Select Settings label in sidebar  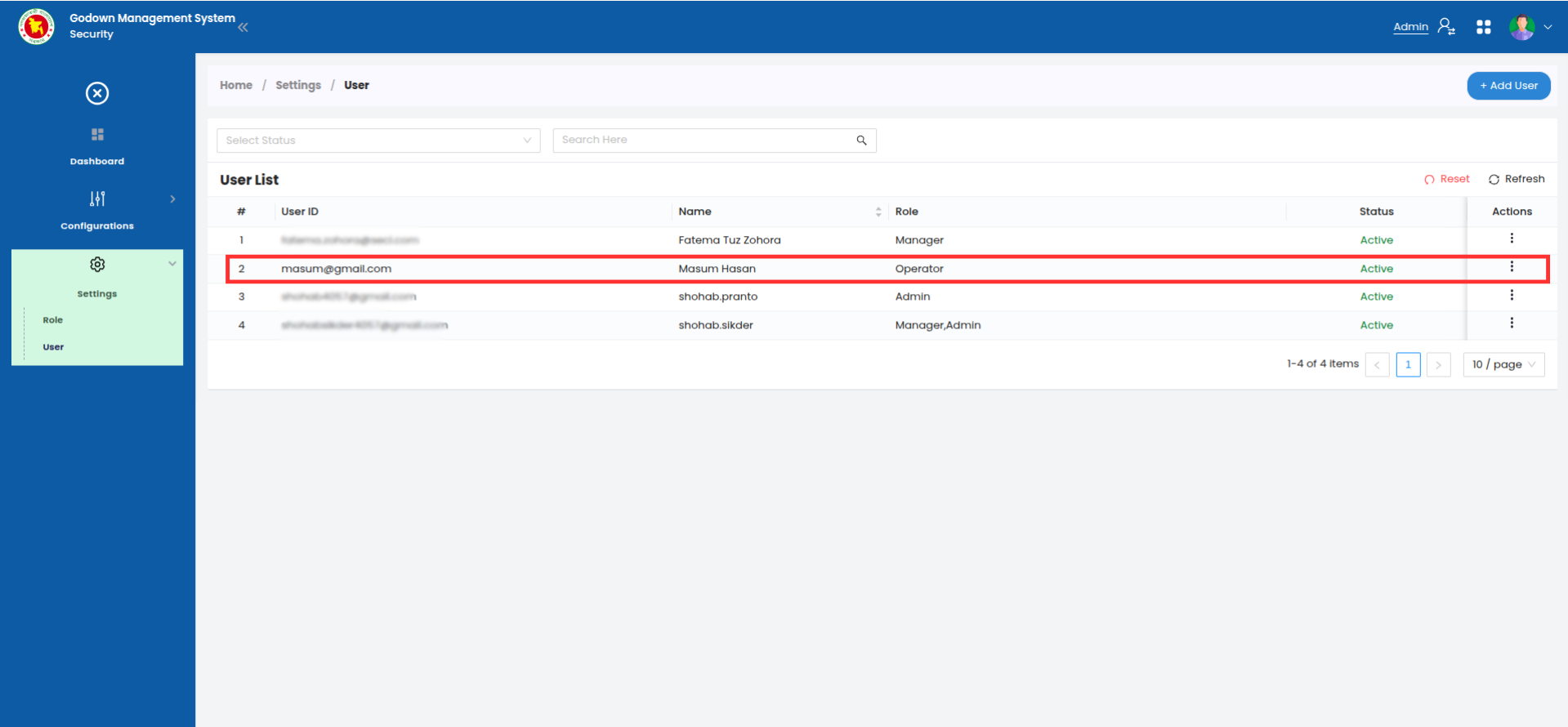click(x=97, y=294)
